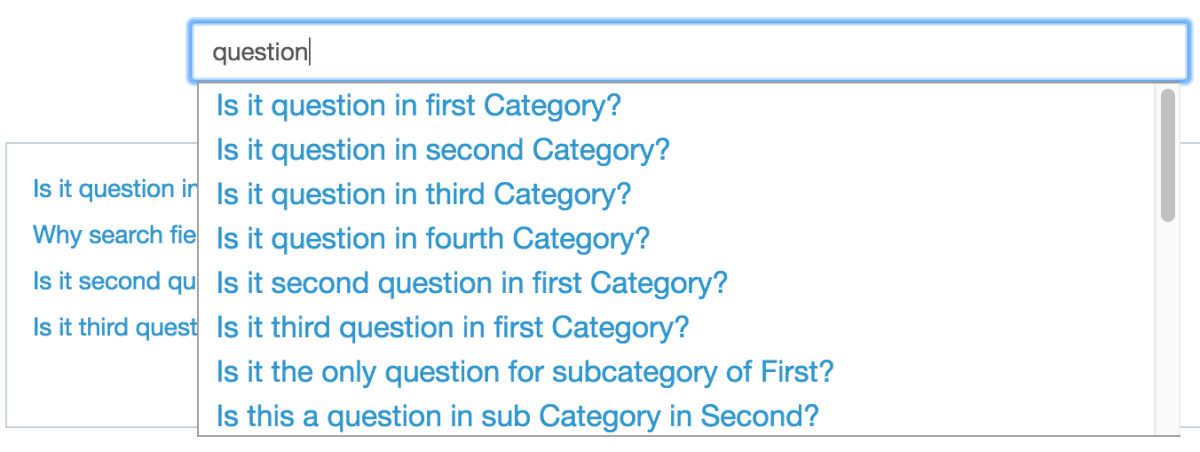Pick "Is it question in third Category?" suggestion
1200x452 pixels.
click(424, 194)
